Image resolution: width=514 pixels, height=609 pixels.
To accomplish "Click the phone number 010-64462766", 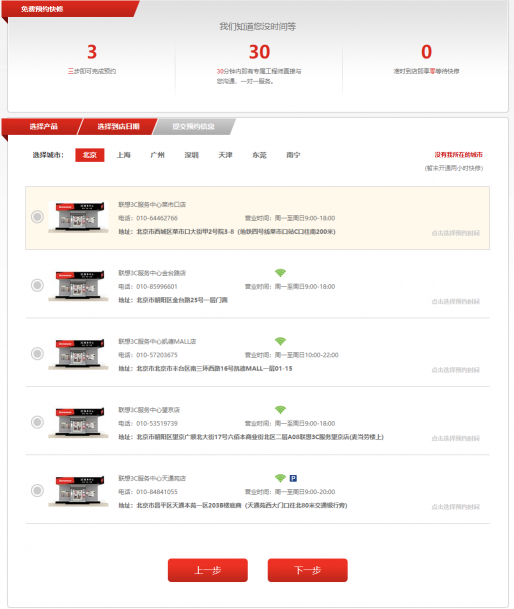I will (157, 218).
